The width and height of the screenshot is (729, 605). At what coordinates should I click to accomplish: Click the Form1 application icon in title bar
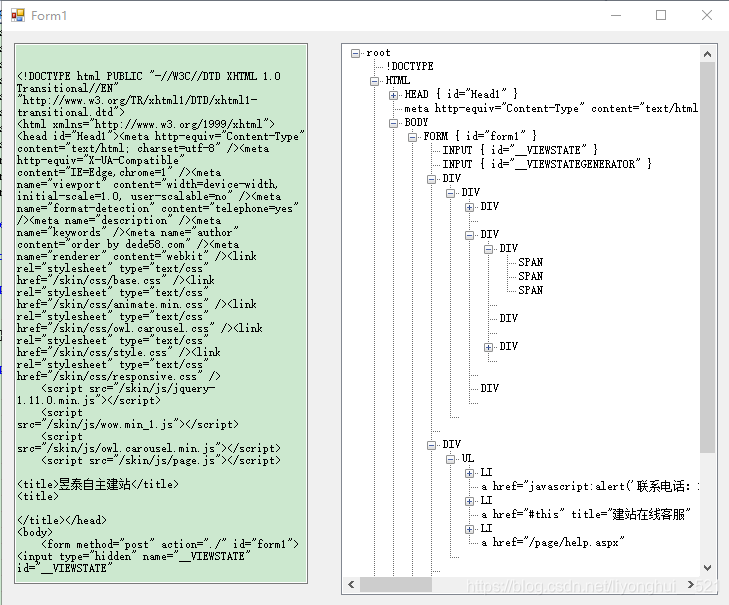18,15
